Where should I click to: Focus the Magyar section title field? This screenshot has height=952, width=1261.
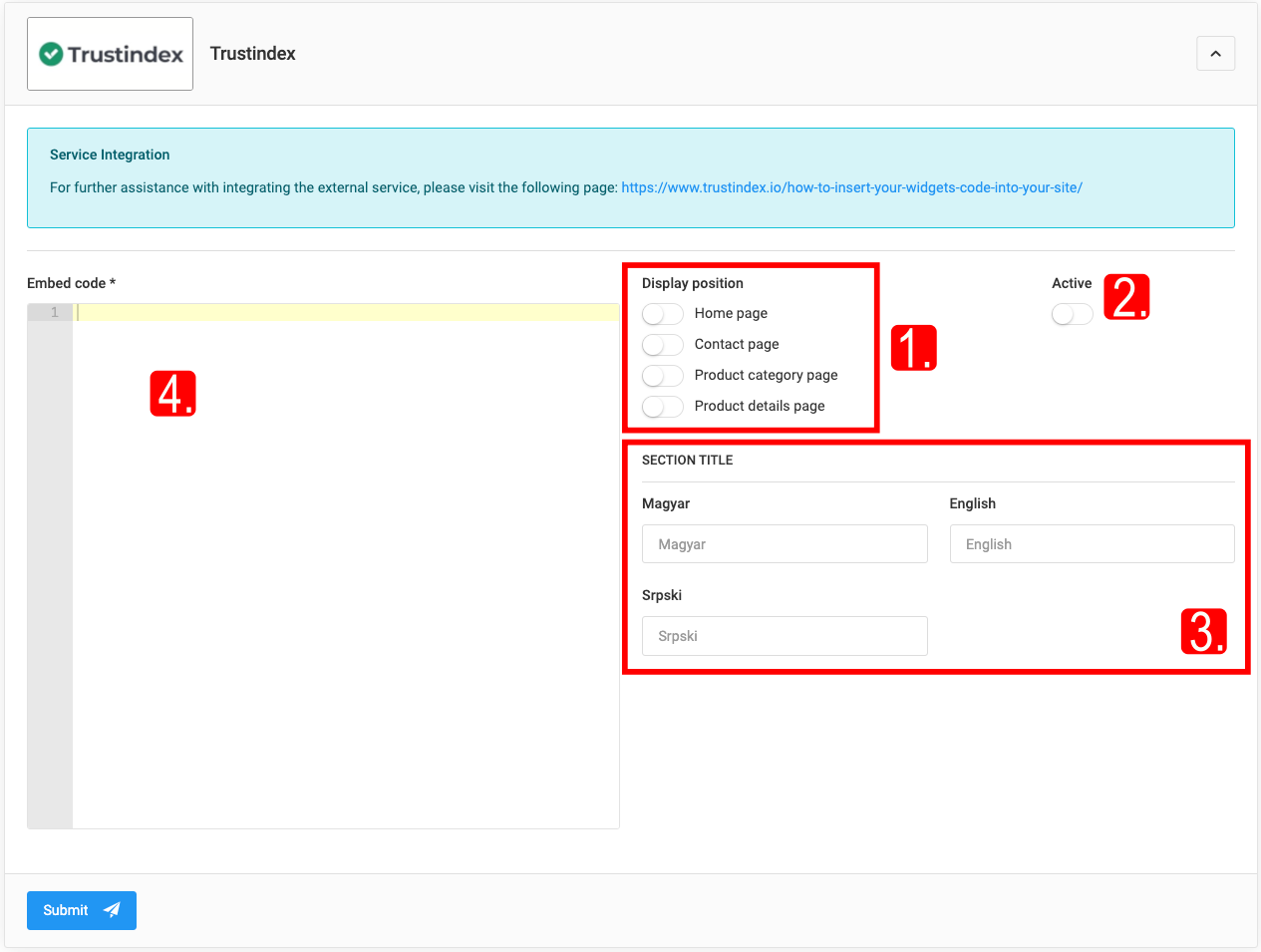tap(785, 544)
